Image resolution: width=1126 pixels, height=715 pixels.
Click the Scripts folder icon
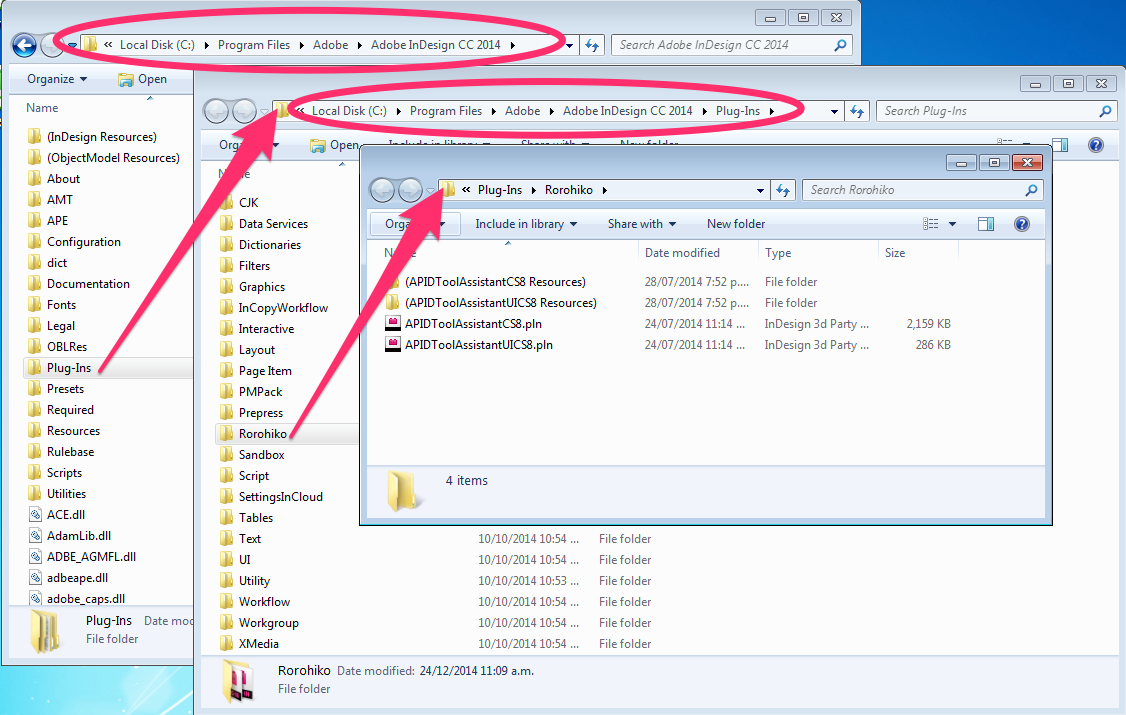point(34,473)
